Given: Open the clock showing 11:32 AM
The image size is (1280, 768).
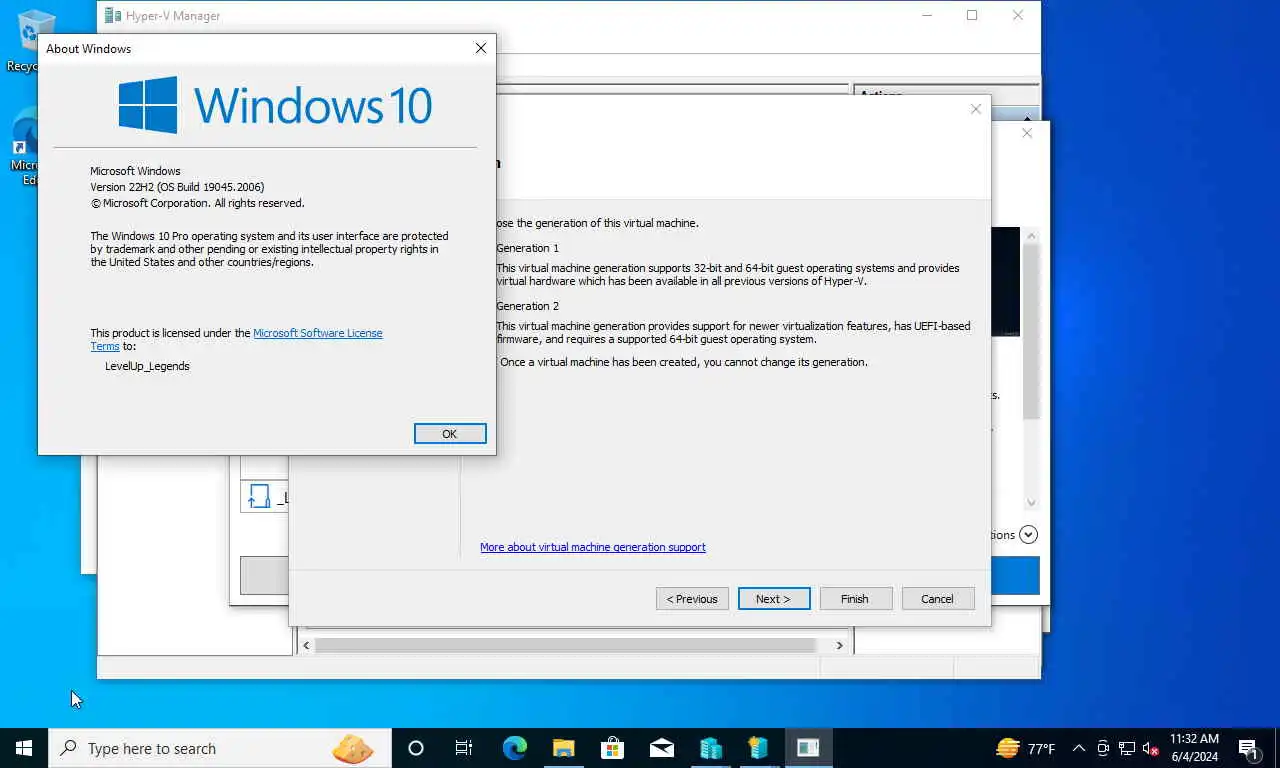Looking at the screenshot, I should pyautogui.click(x=1194, y=748).
